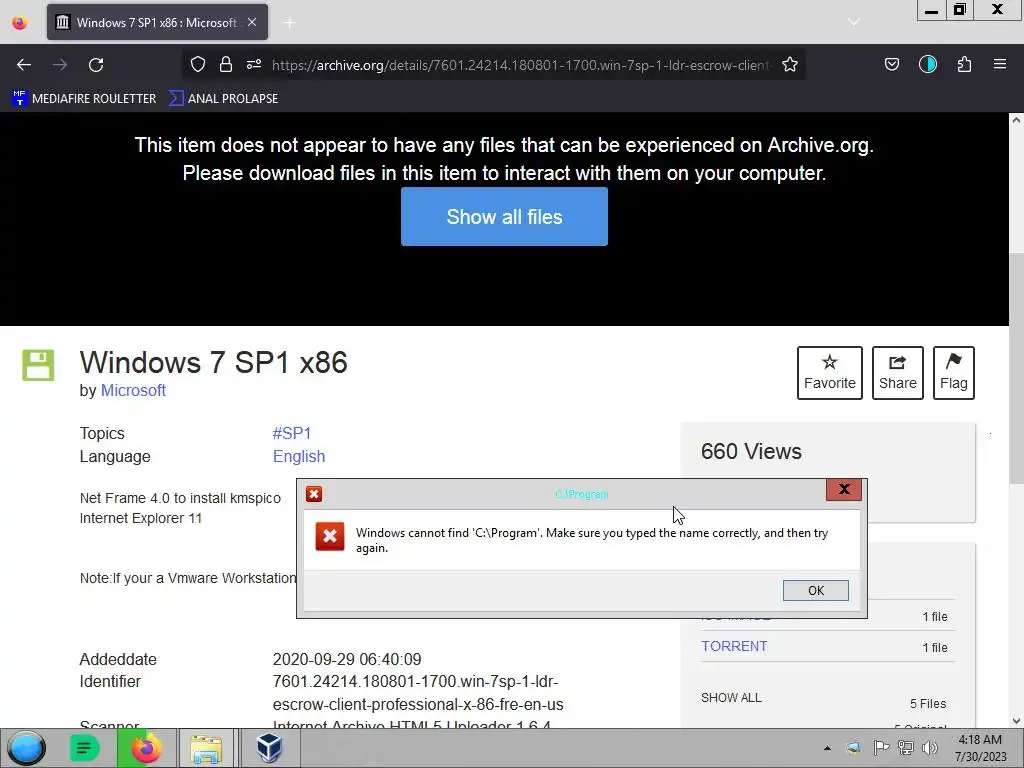Open the tracking protection shield icon

pos(198,64)
